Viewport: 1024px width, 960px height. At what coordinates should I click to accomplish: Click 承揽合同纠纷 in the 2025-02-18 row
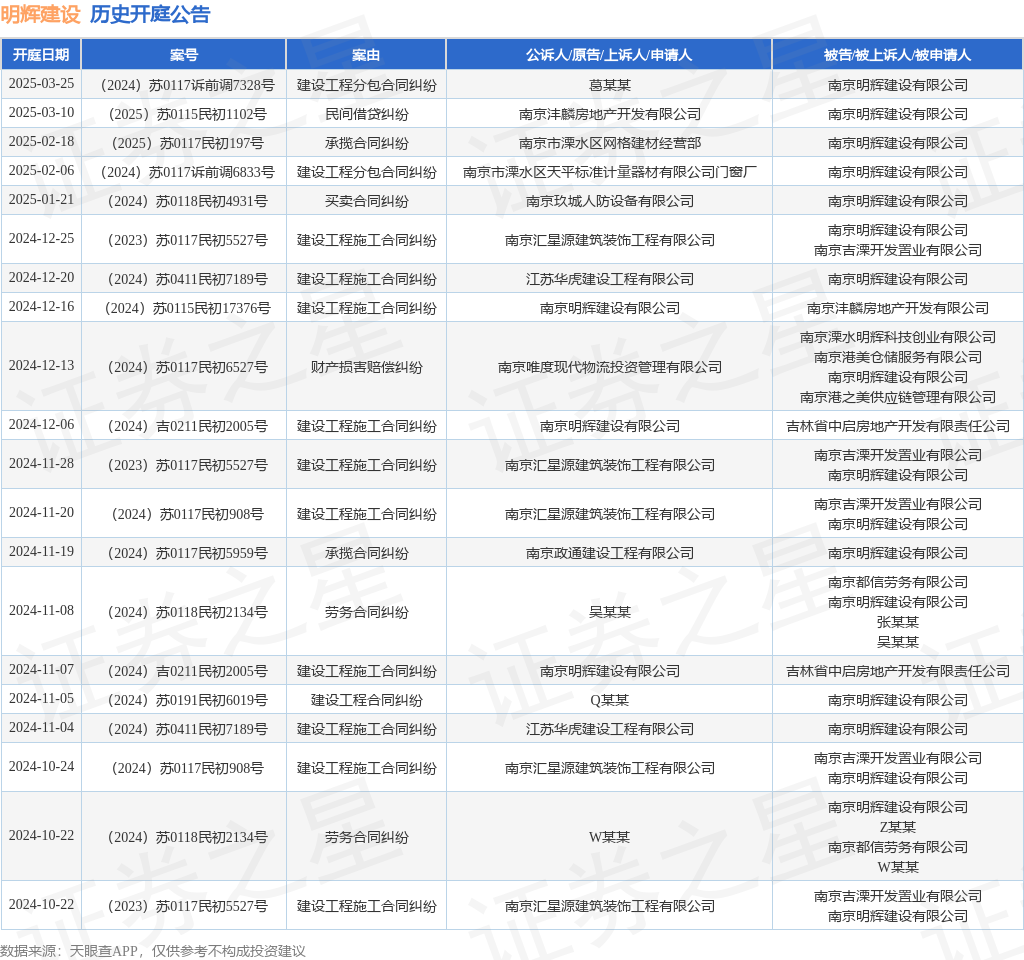(x=366, y=143)
